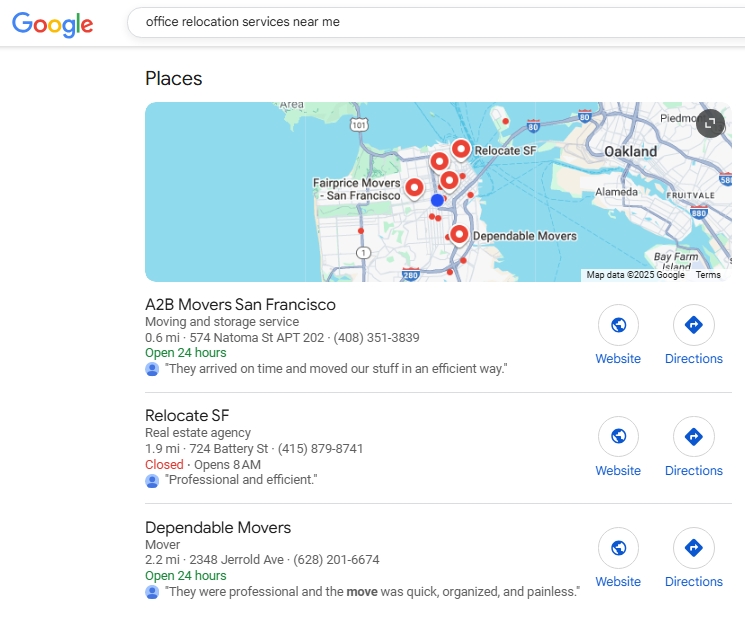Open the A2B Movers website globe icon
This screenshot has height=621, width=745.
[618, 325]
